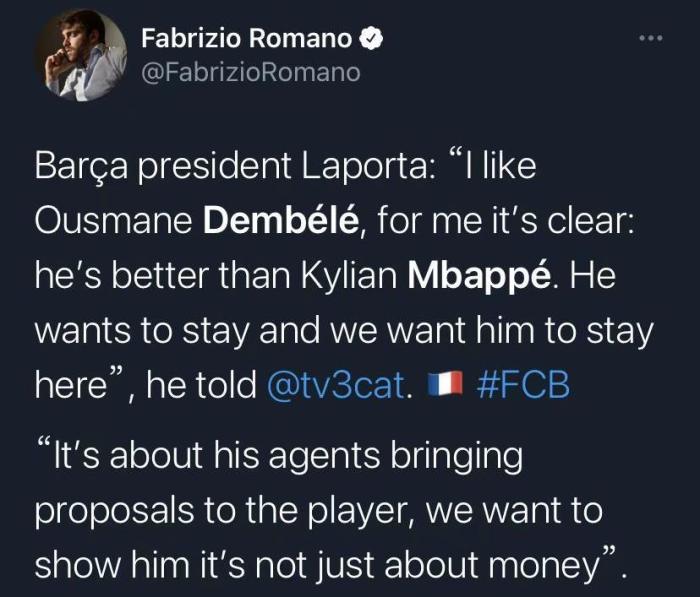The image size is (700, 597).
Task: Open the @FabrizioRomano handle link
Action: 250,72
